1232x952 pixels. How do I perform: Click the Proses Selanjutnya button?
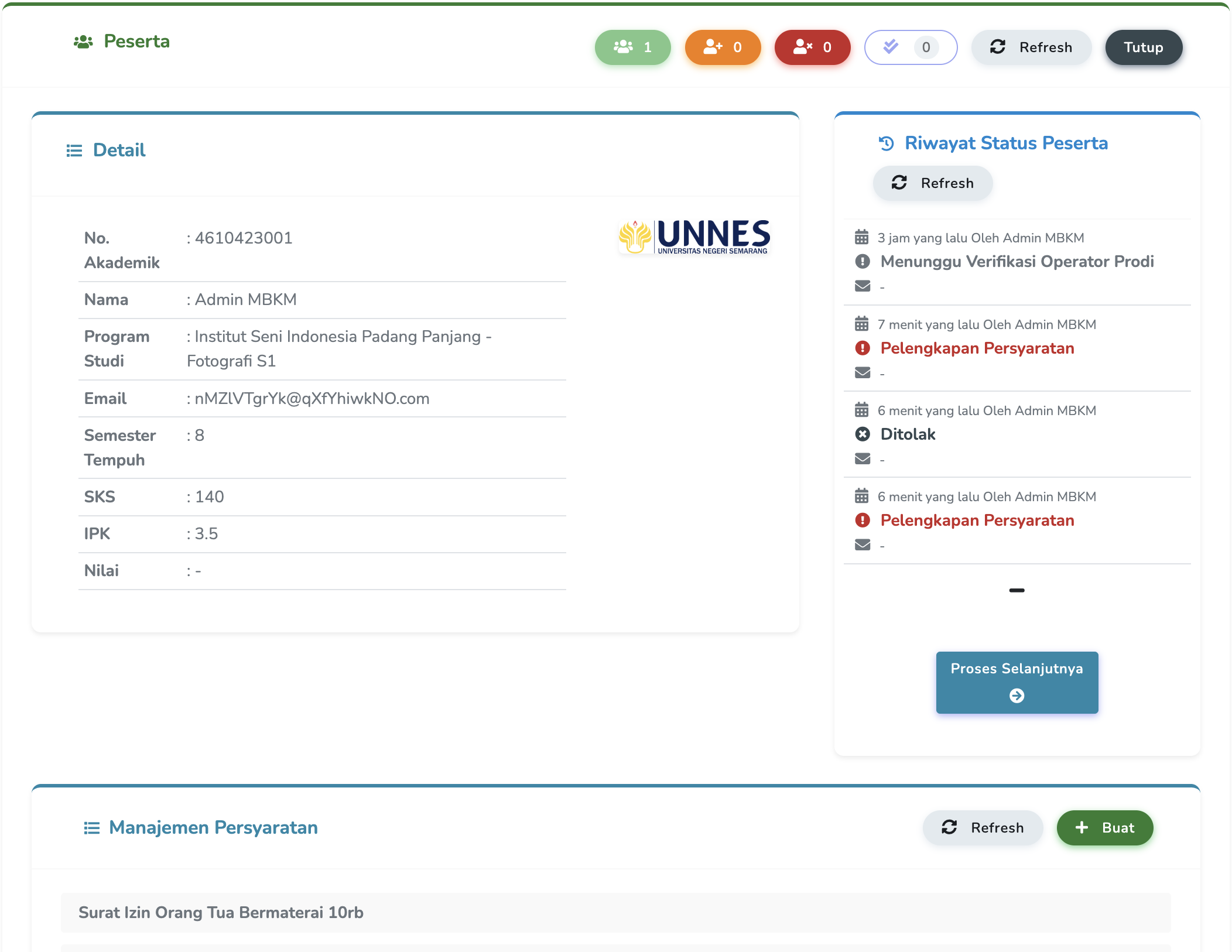(1017, 682)
